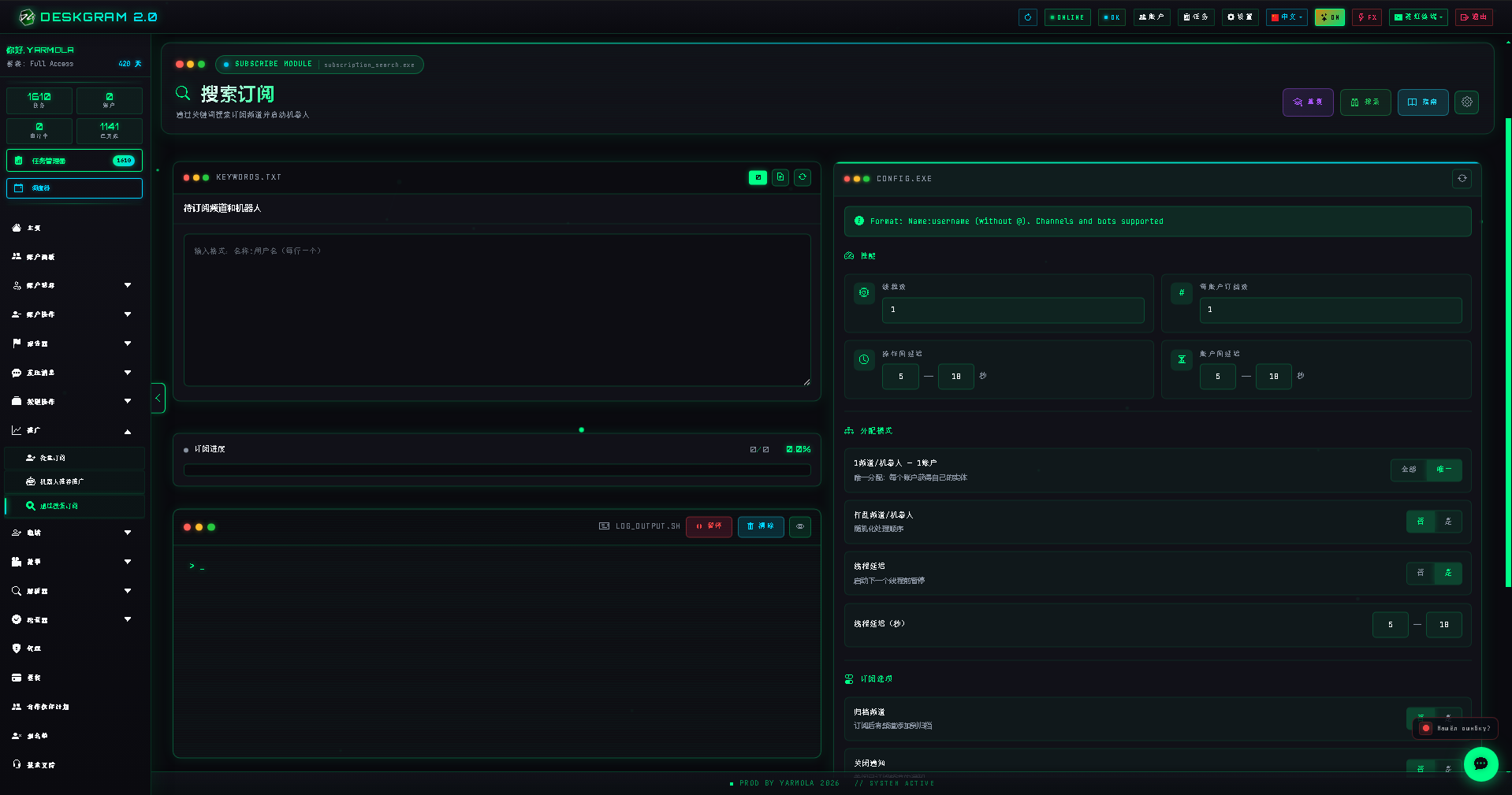Click the keywords textarea under 待订阅频道和机器人
Screen dimensions: 1512x795
(497, 310)
